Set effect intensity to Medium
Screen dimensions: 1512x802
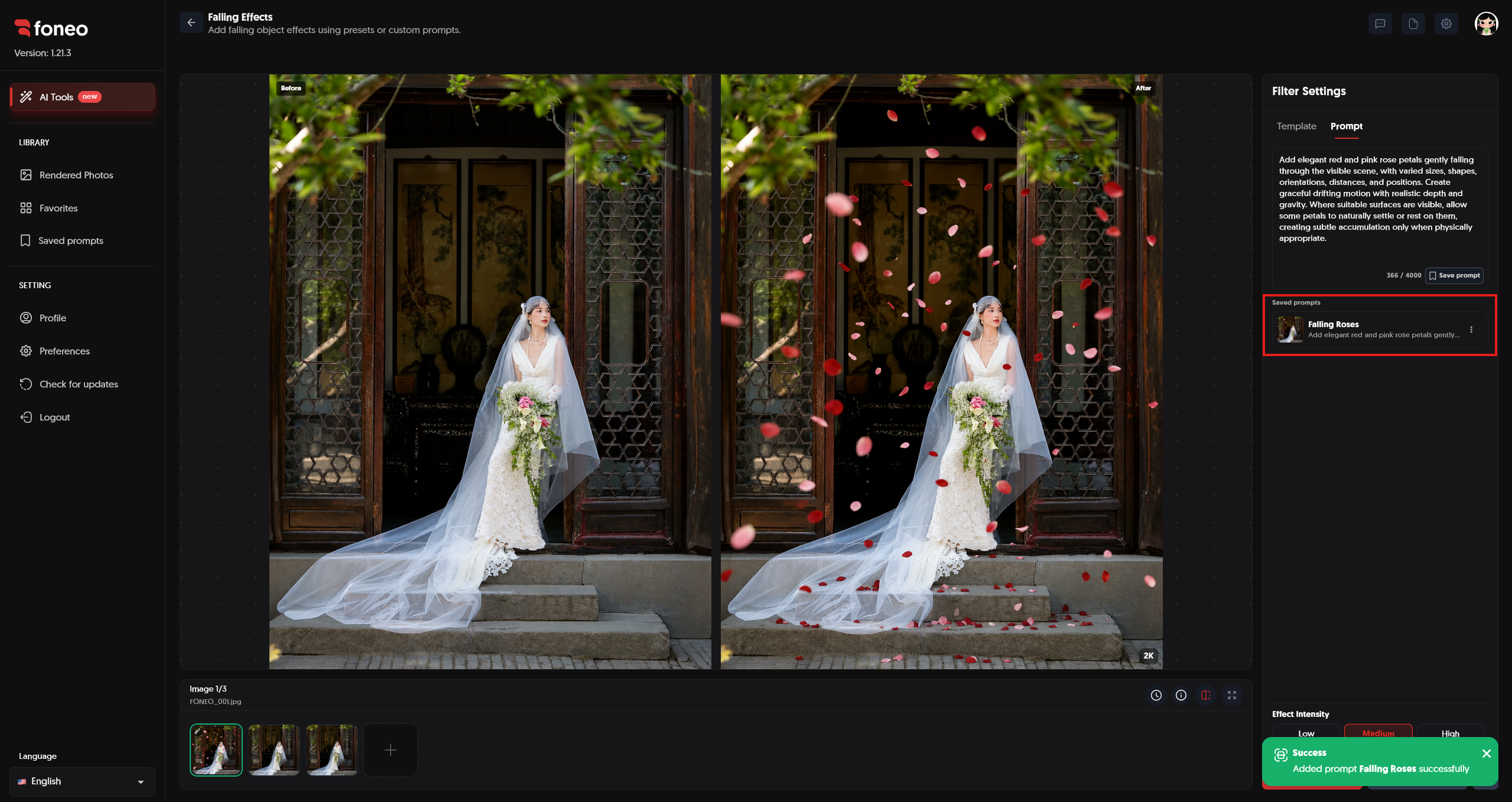(1378, 732)
